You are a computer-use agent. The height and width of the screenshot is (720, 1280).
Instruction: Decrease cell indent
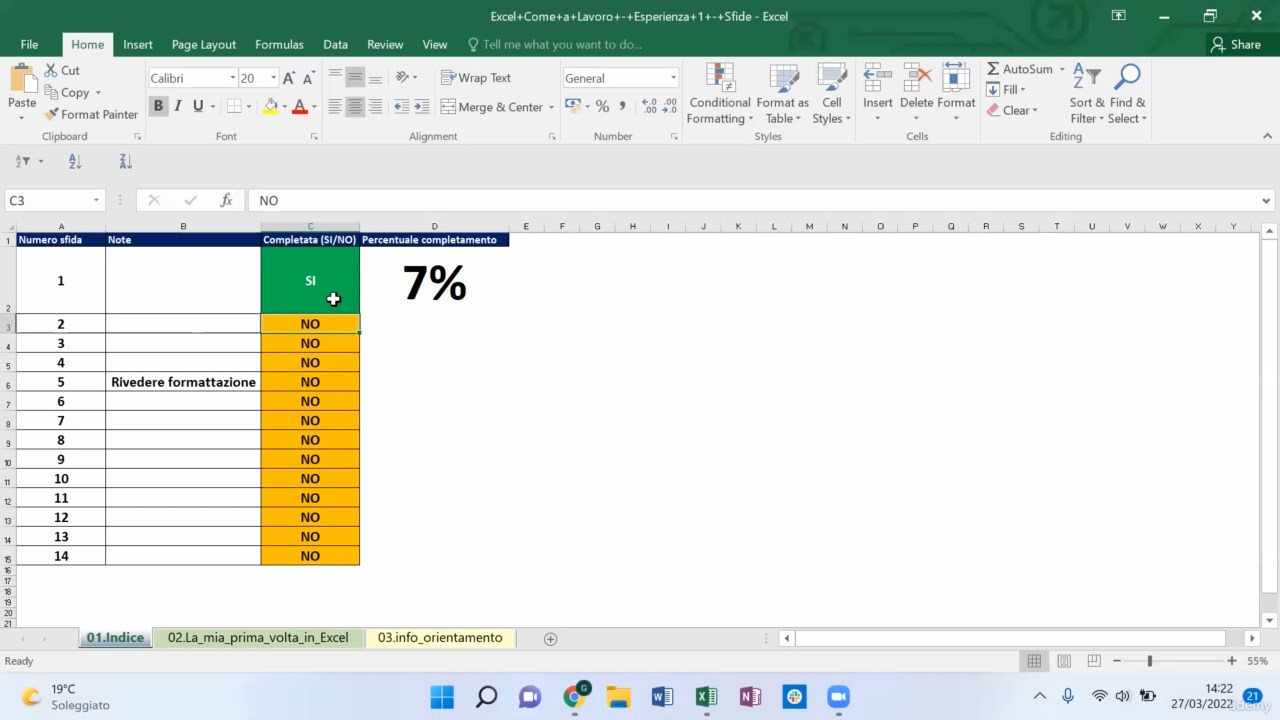[x=401, y=106]
